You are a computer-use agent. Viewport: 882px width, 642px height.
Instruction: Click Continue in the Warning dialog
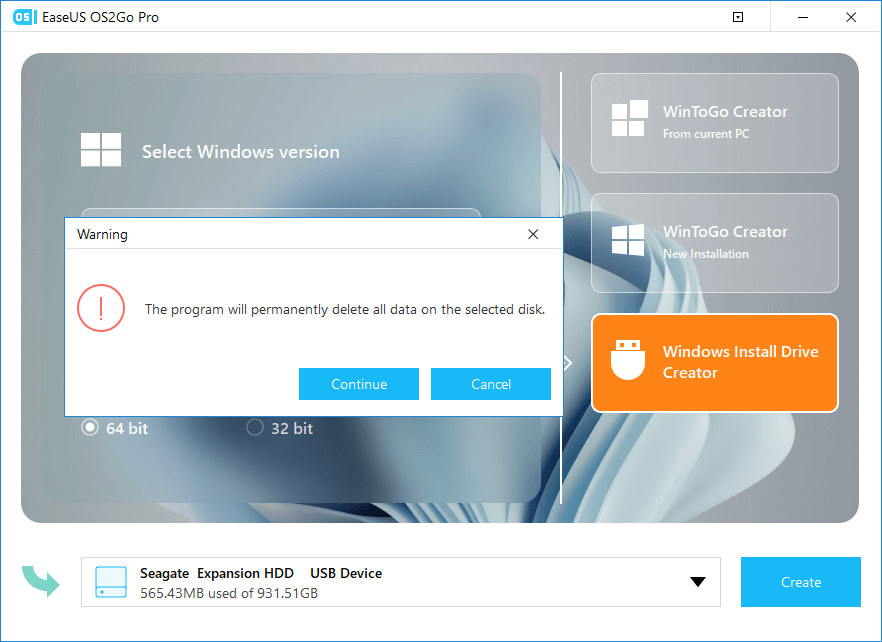point(359,384)
